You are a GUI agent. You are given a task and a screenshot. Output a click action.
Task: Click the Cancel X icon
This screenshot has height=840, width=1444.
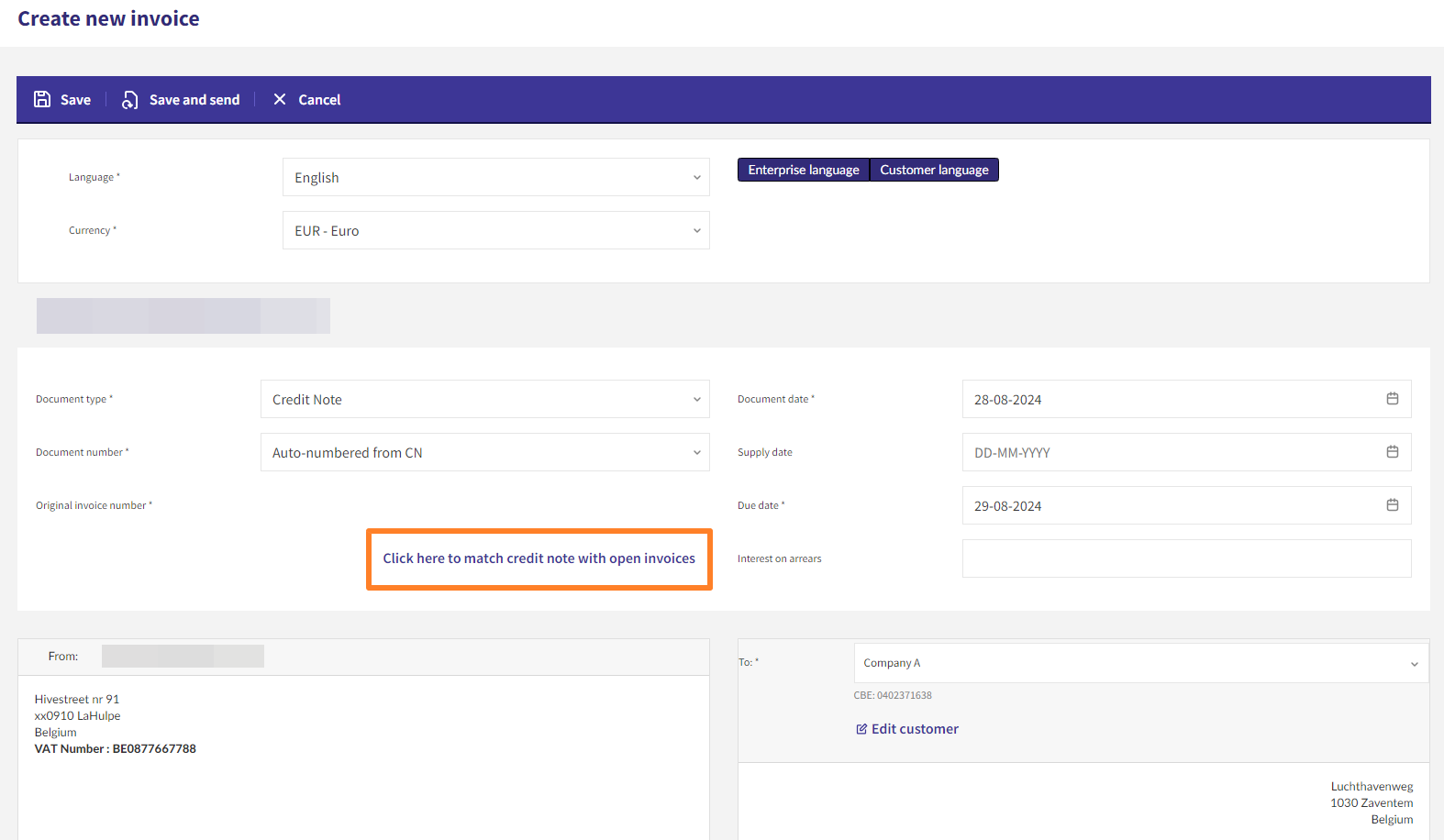[x=280, y=99]
